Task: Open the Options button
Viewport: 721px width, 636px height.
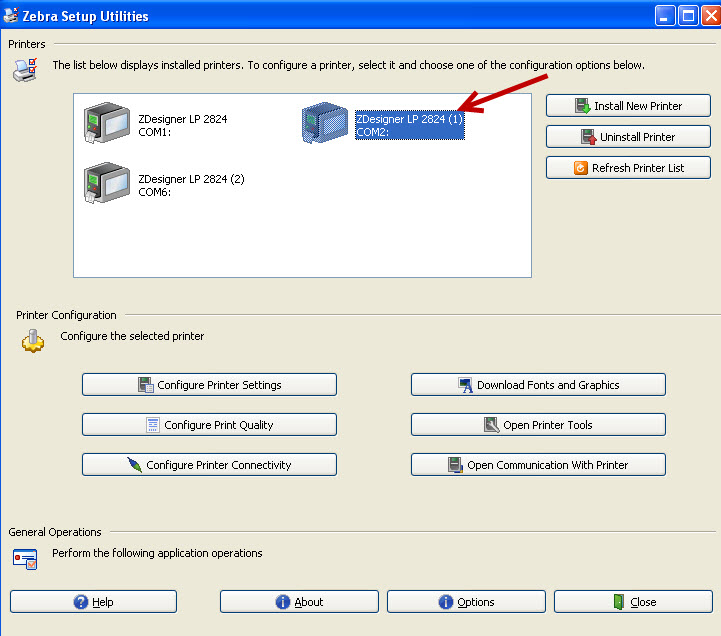Action: (466, 602)
